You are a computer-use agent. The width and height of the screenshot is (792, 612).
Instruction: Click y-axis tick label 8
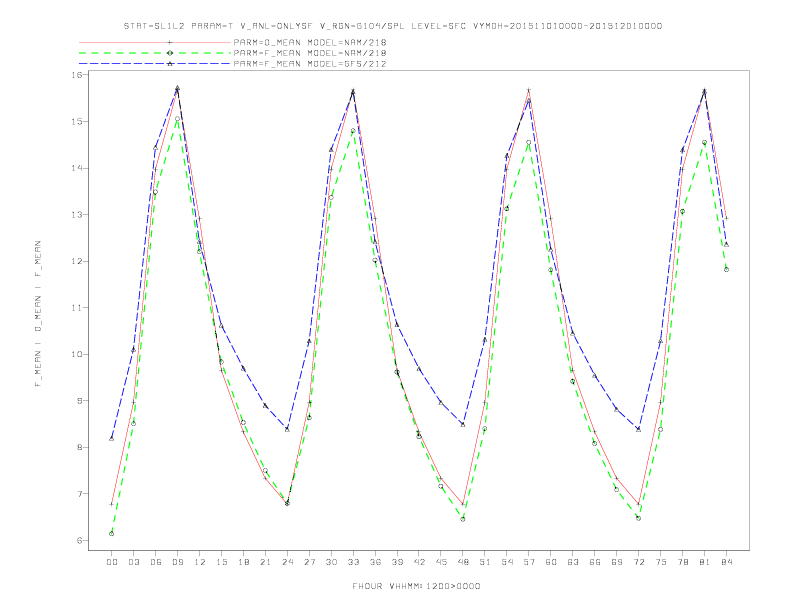[80, 447]
